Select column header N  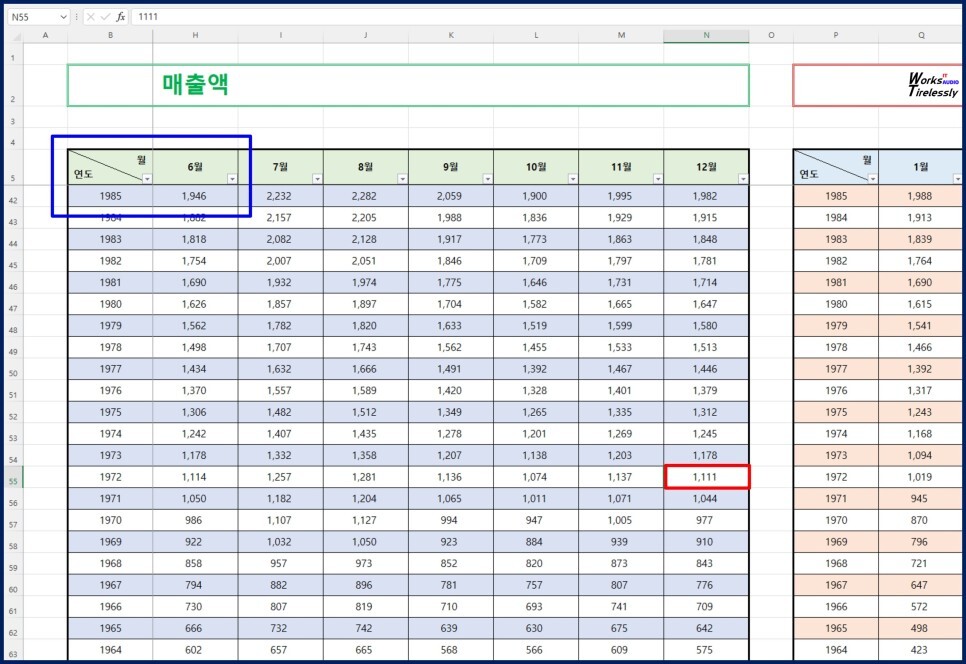(x=706, y=36)
